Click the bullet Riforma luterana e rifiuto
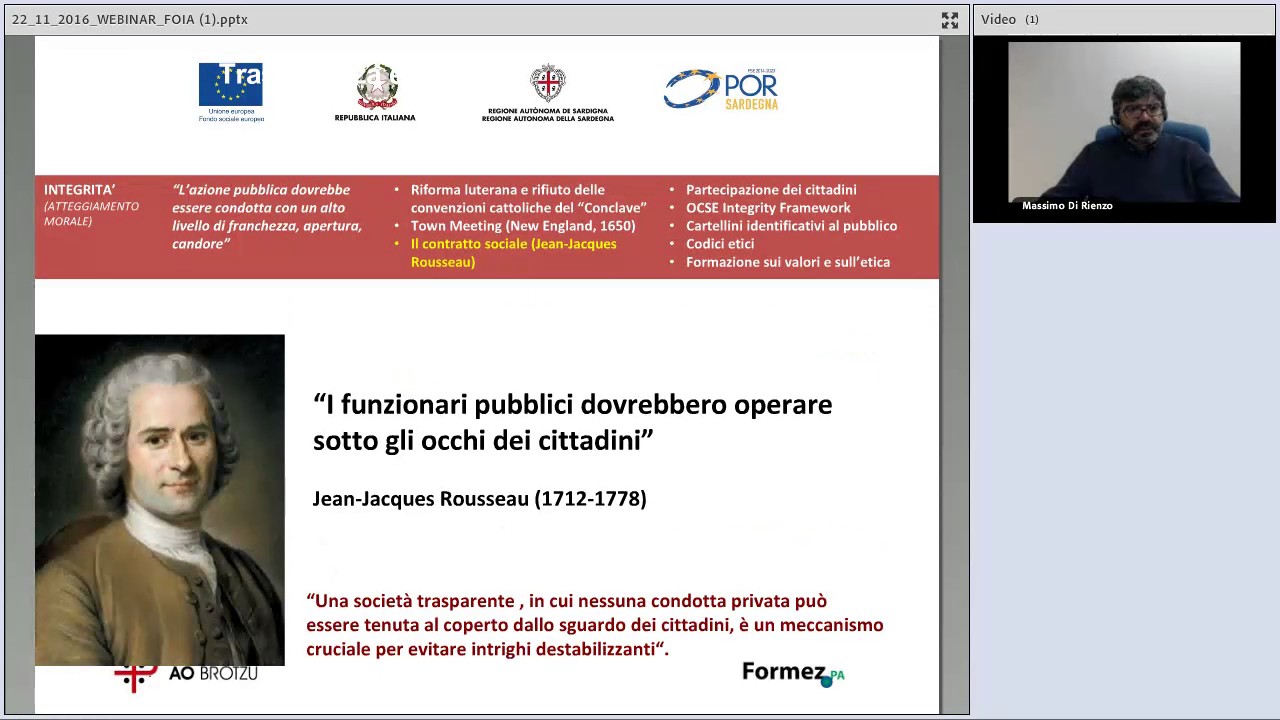This screenshot has width=1280, height=720. (528, 199)
